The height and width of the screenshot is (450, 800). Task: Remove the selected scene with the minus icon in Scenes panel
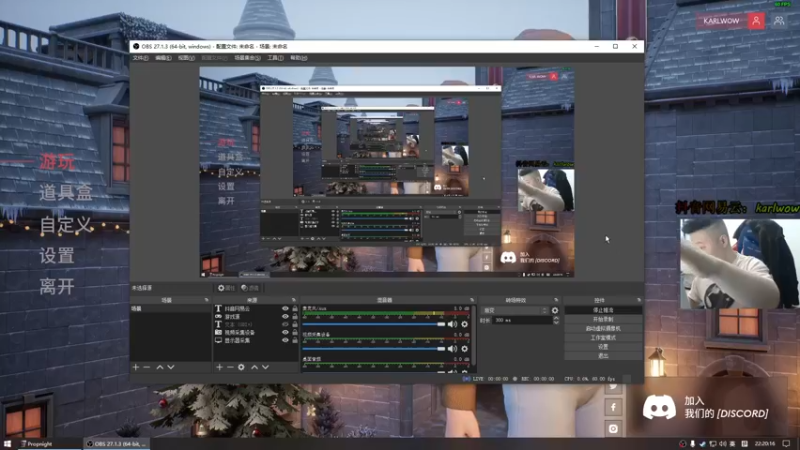(147, 367)
